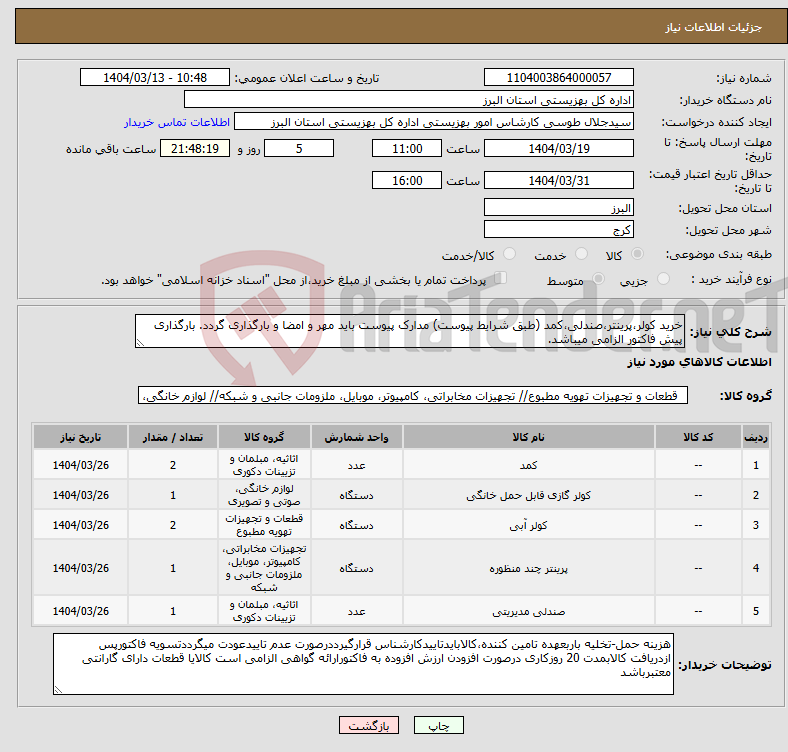Click the کد کالا column header

pos(698,437)
